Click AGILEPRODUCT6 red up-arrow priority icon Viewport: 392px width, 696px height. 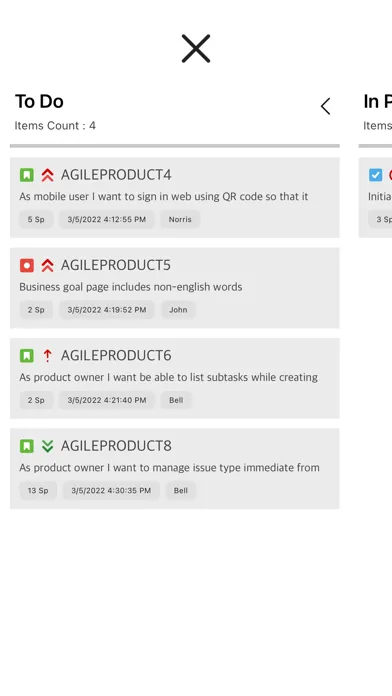click(x=48, y=356)
